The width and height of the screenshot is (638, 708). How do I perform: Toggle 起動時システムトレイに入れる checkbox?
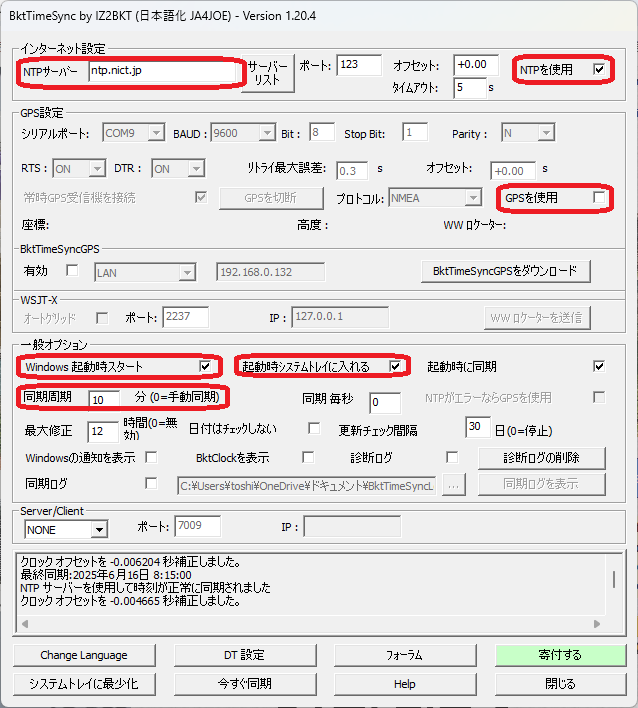[395, 366]
